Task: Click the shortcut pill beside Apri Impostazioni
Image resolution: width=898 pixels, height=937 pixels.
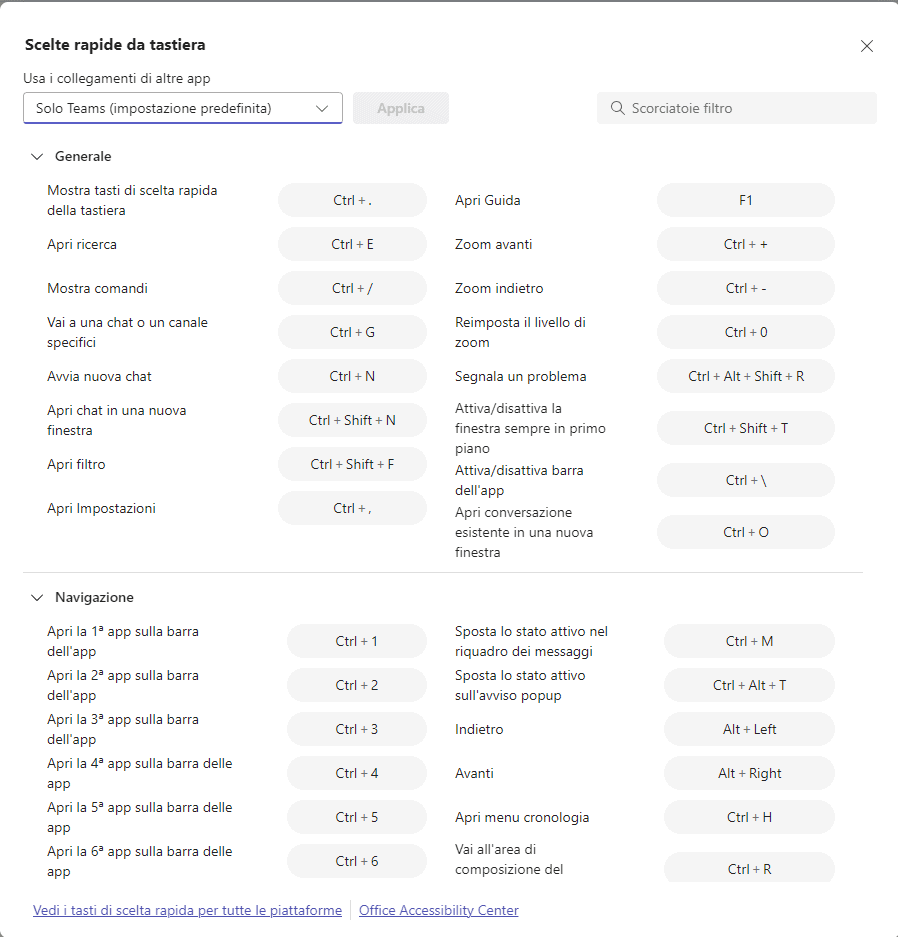Action: 353,509
